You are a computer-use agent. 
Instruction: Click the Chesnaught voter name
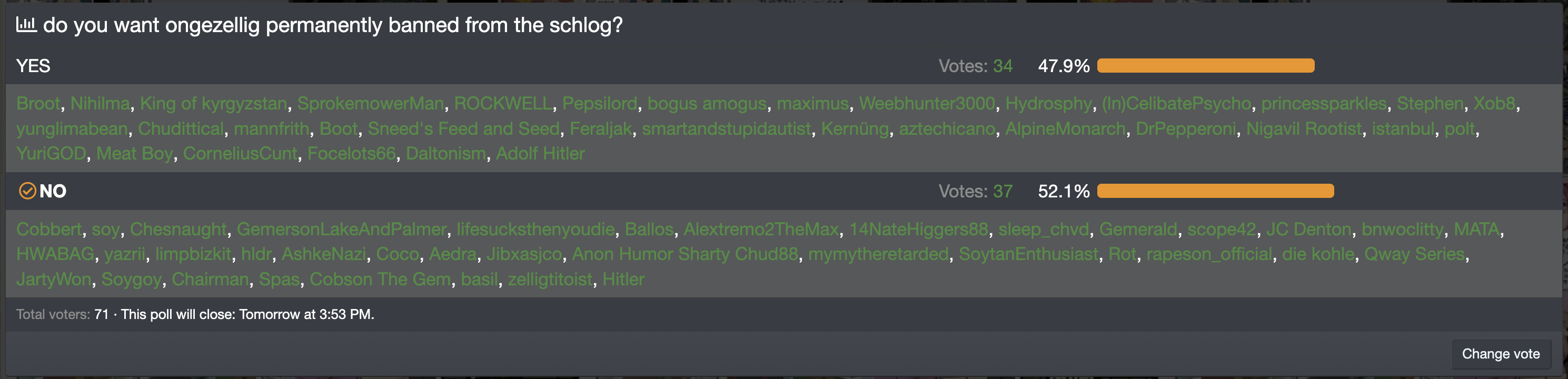click(178, 230)
